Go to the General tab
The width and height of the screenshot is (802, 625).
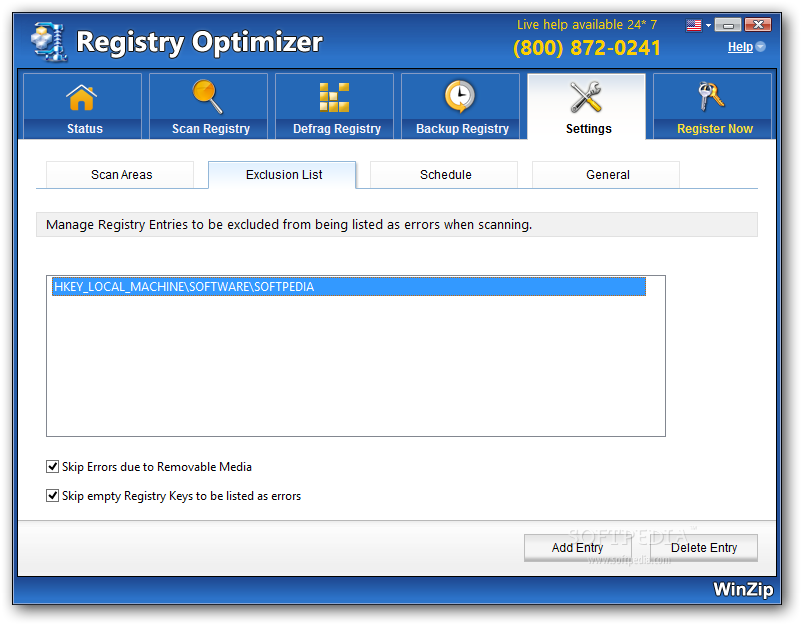606,175
